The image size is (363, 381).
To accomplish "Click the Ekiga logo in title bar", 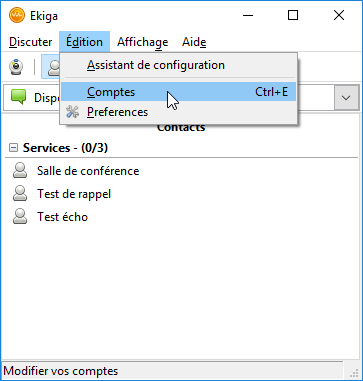I will point(17,15).
